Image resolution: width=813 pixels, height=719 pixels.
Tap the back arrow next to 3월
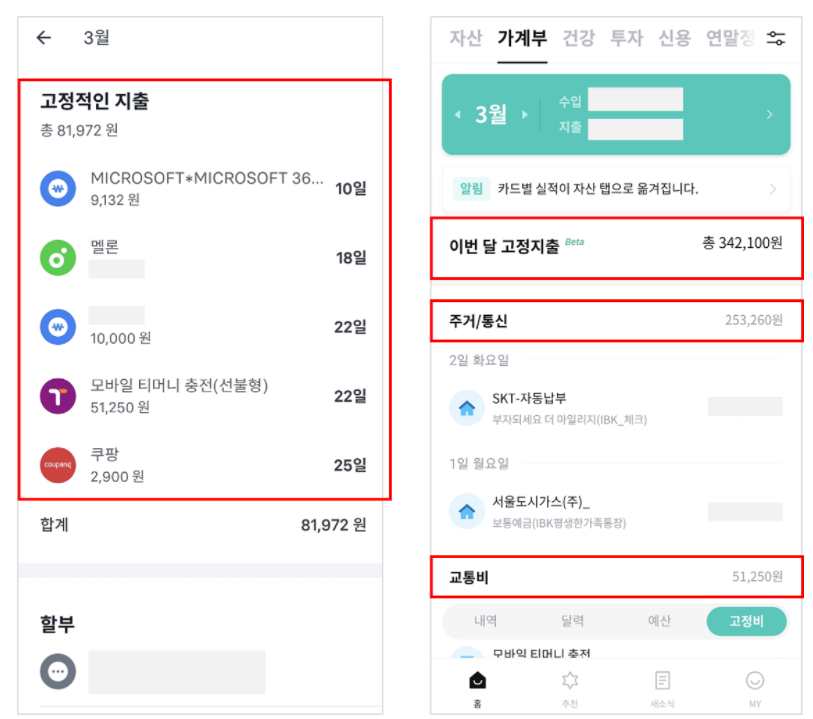pyautogui.click(x=44, y=37)
